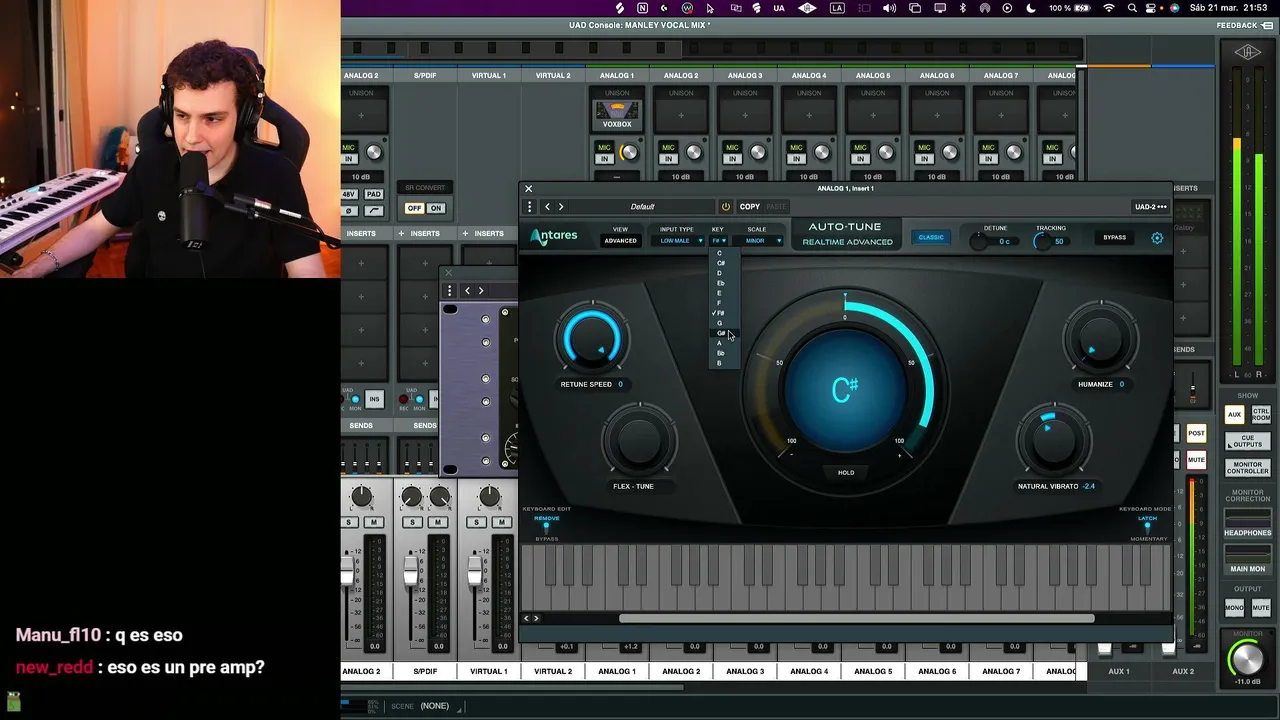Select key B in the key list
Viewport: 1280px width, 720px height.
tap(719, 363)
